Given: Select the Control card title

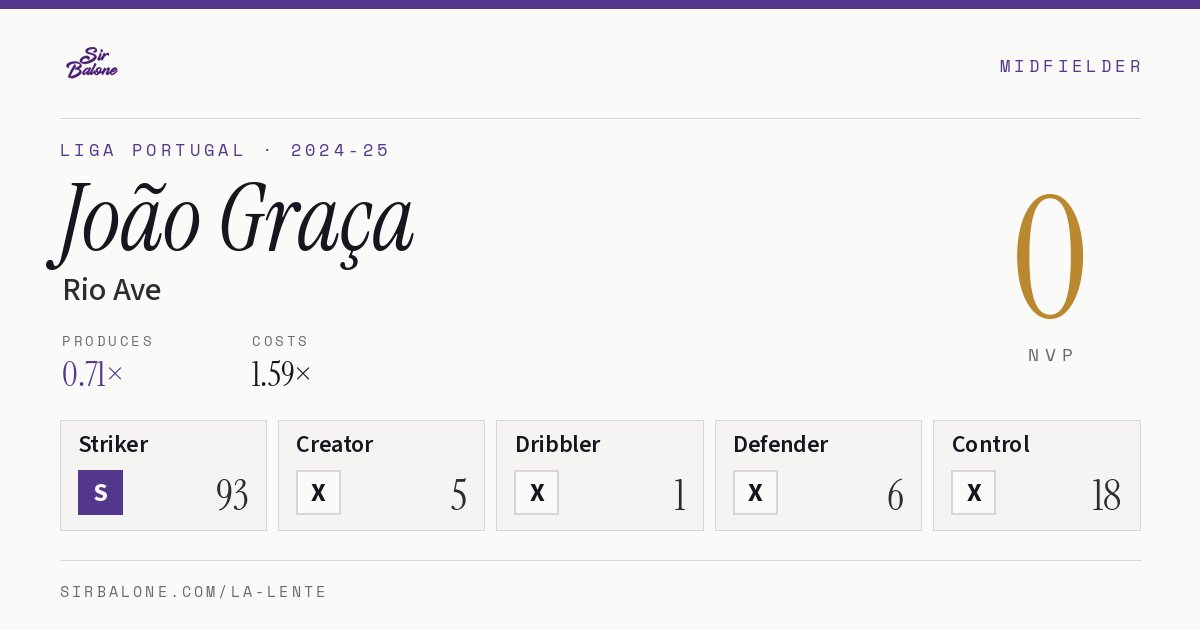Looking at the screenshot, I should (990, 444).
